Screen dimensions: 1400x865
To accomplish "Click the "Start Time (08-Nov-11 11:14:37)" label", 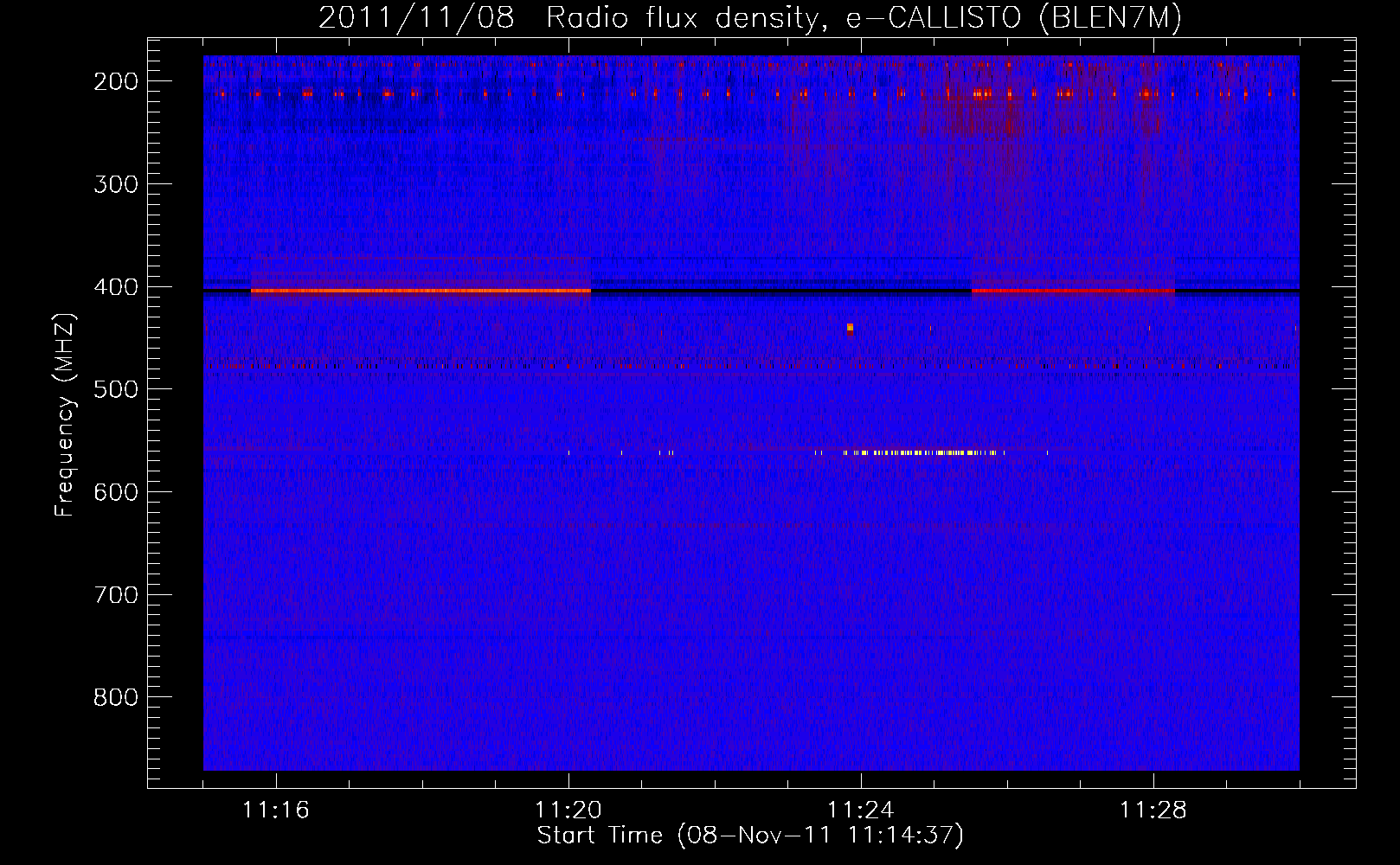I will (750, 836).
